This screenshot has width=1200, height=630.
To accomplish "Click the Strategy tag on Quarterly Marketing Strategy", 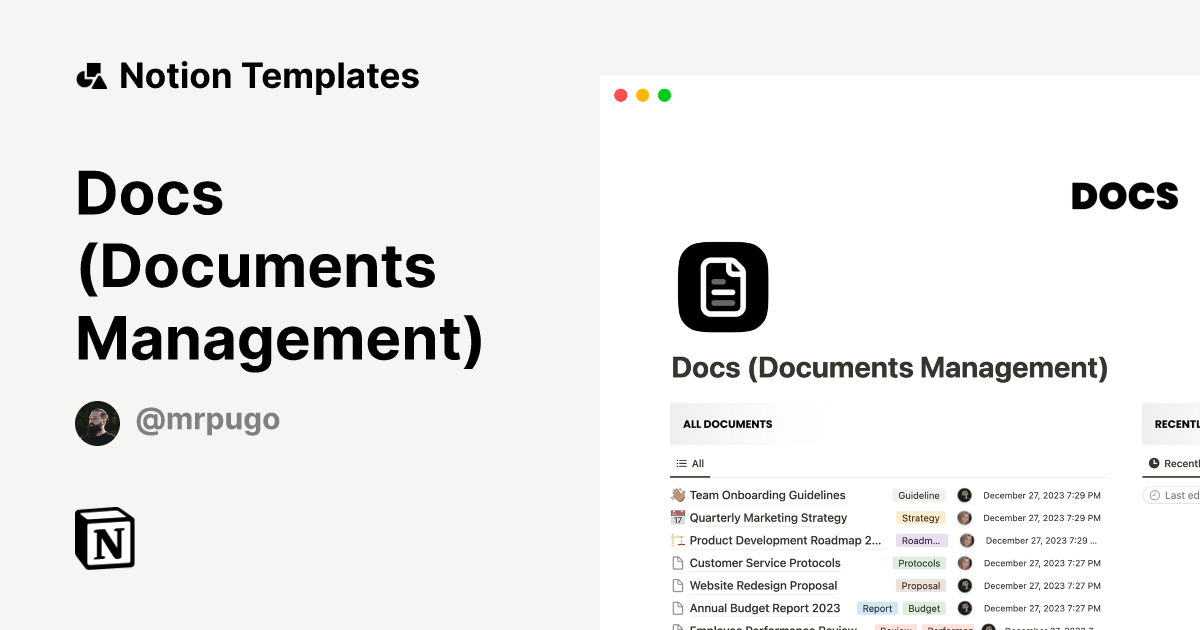I will (x=919, y=518).
